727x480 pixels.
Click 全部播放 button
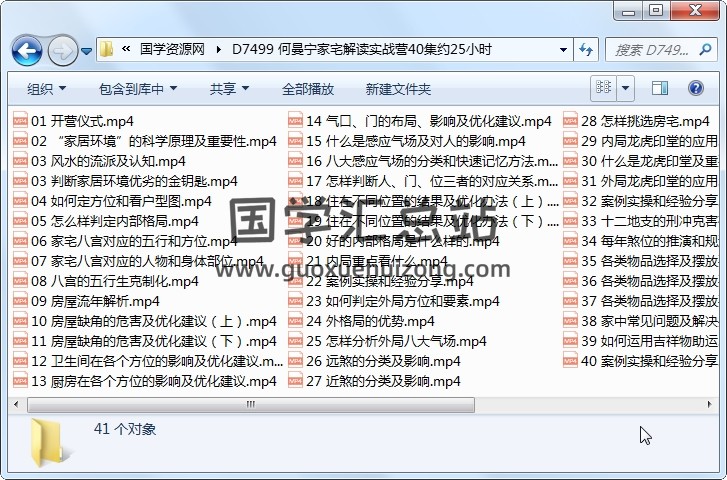[308, 89]
